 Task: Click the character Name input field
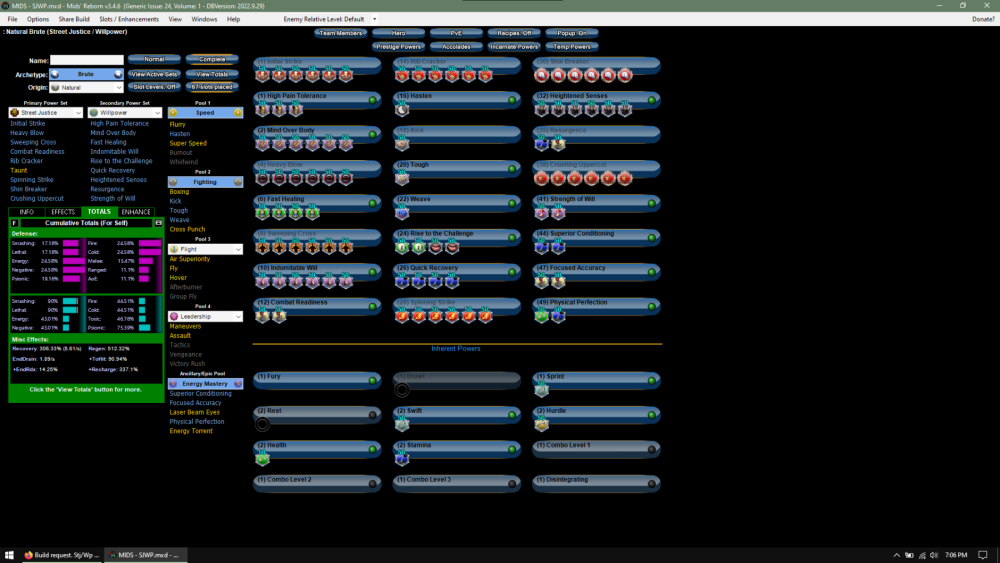click(x=86, y=60)
